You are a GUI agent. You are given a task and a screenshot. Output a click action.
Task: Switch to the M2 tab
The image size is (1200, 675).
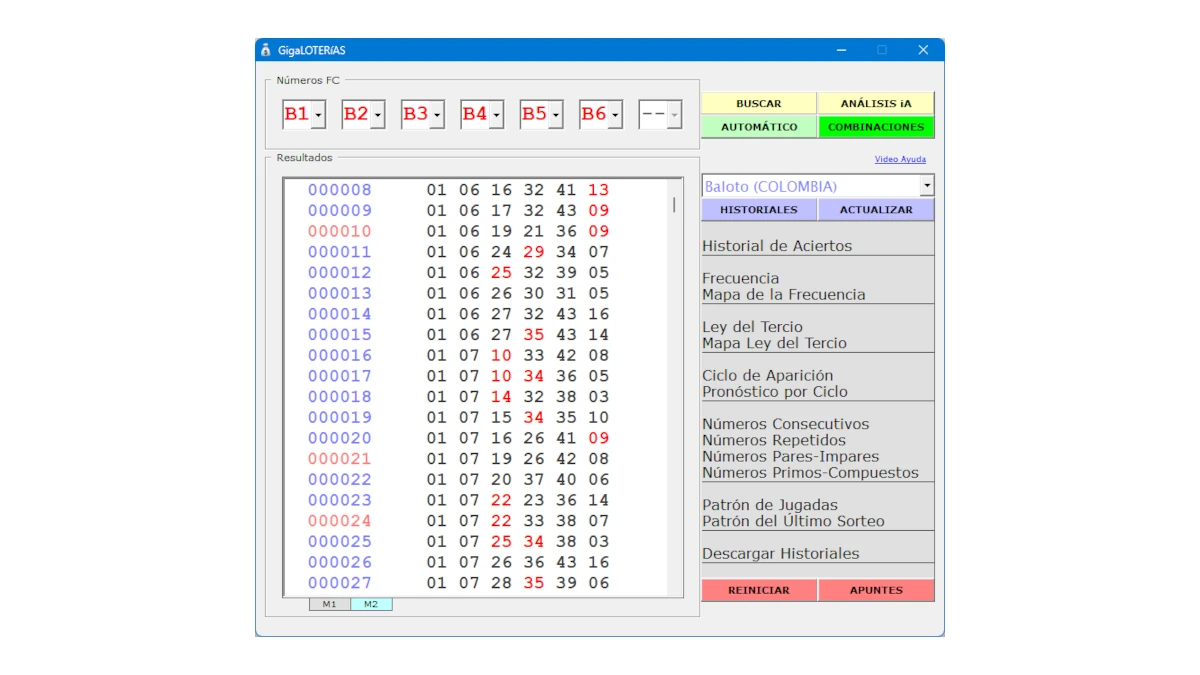click(x=371, y=603)
